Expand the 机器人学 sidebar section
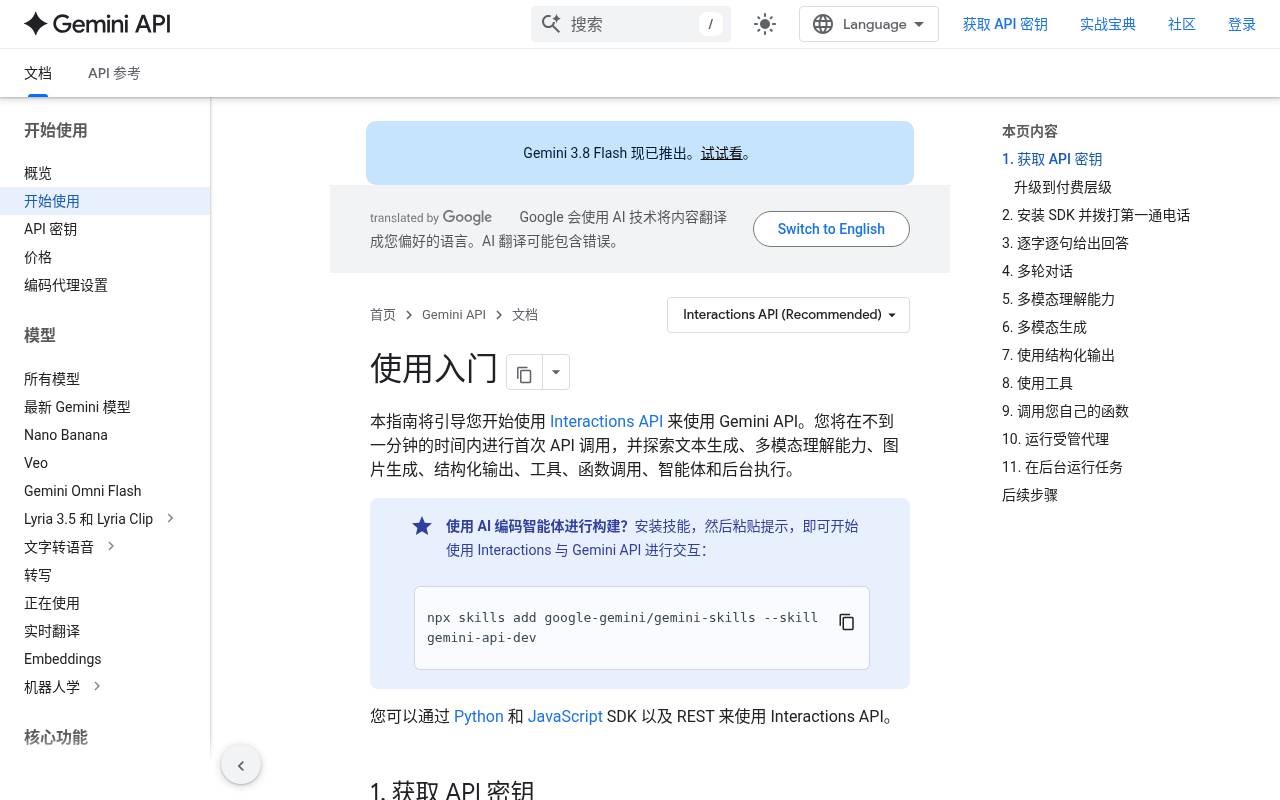 (97, 686)
